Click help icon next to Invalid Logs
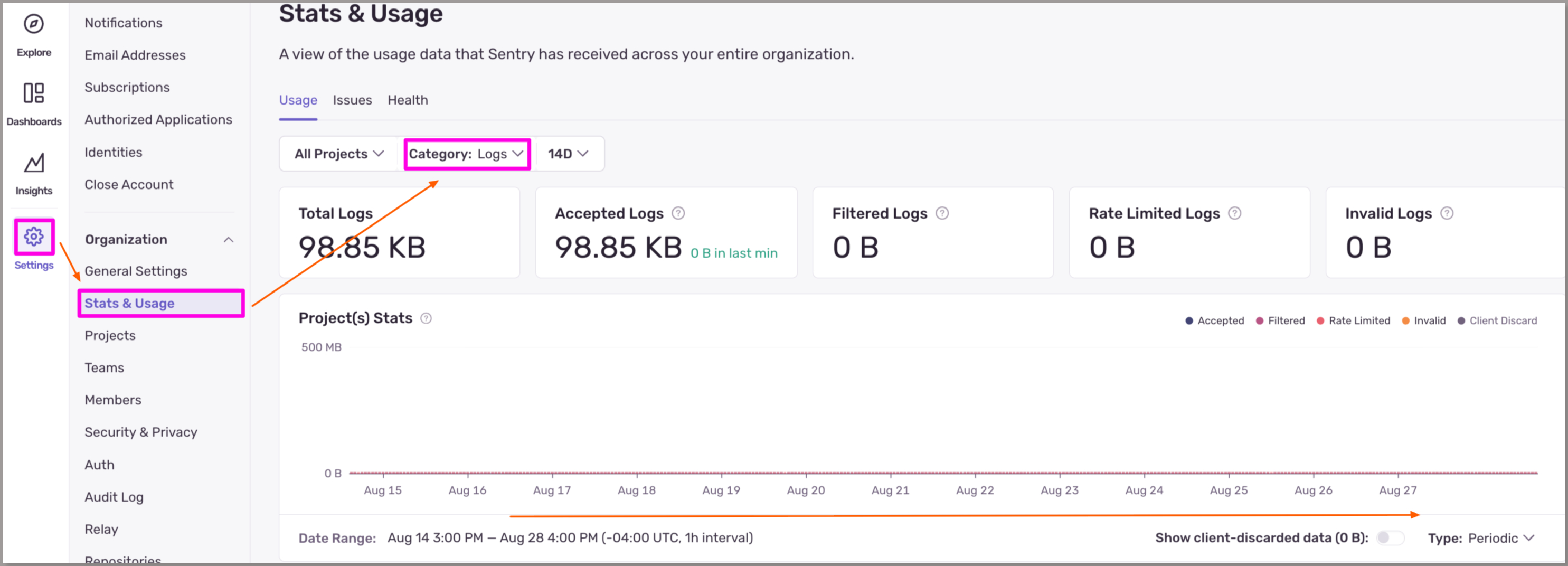Screen dimensions: 1568x566 (1447, 213)
